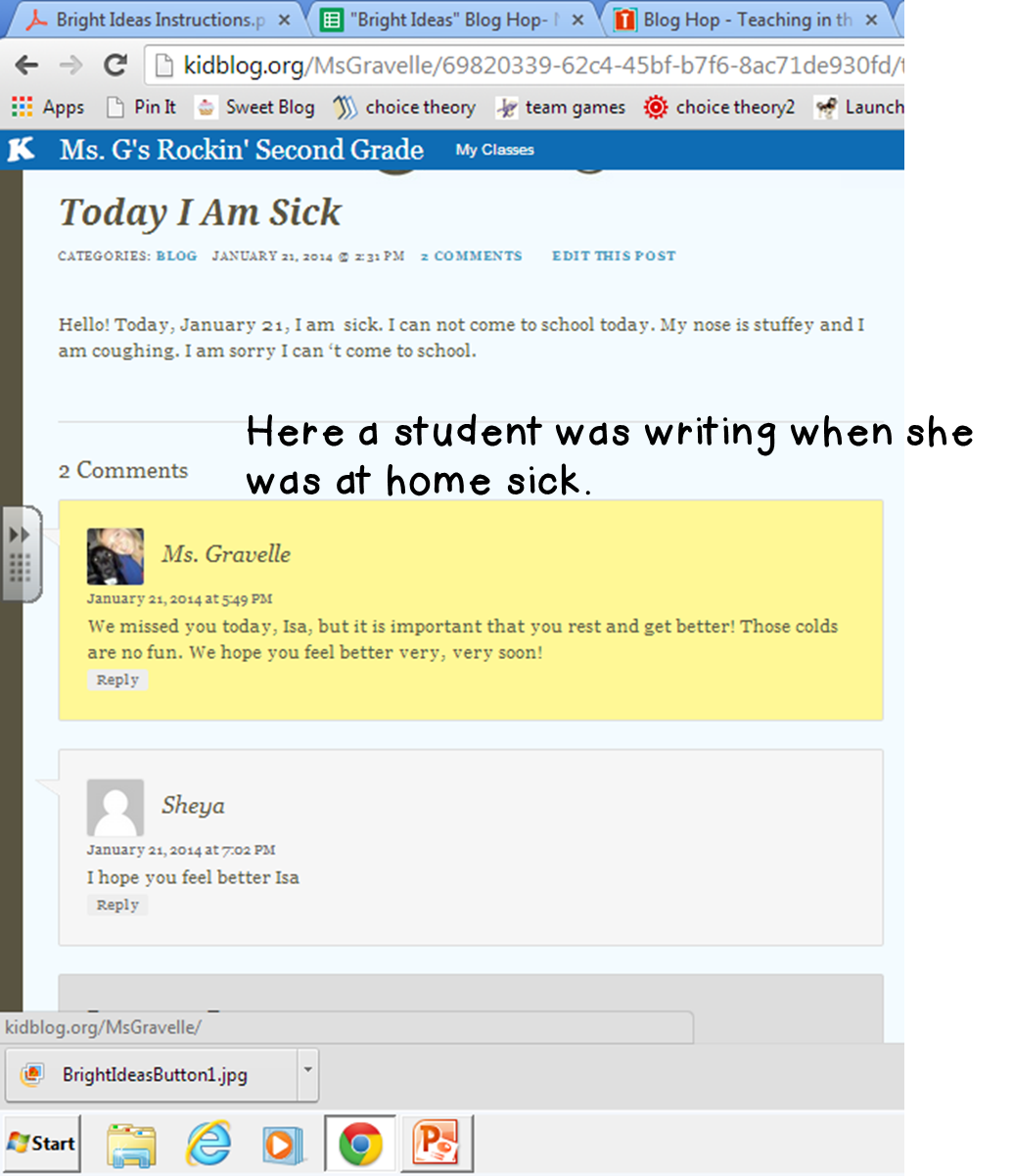Reload the current page

[x=115, y=65]
